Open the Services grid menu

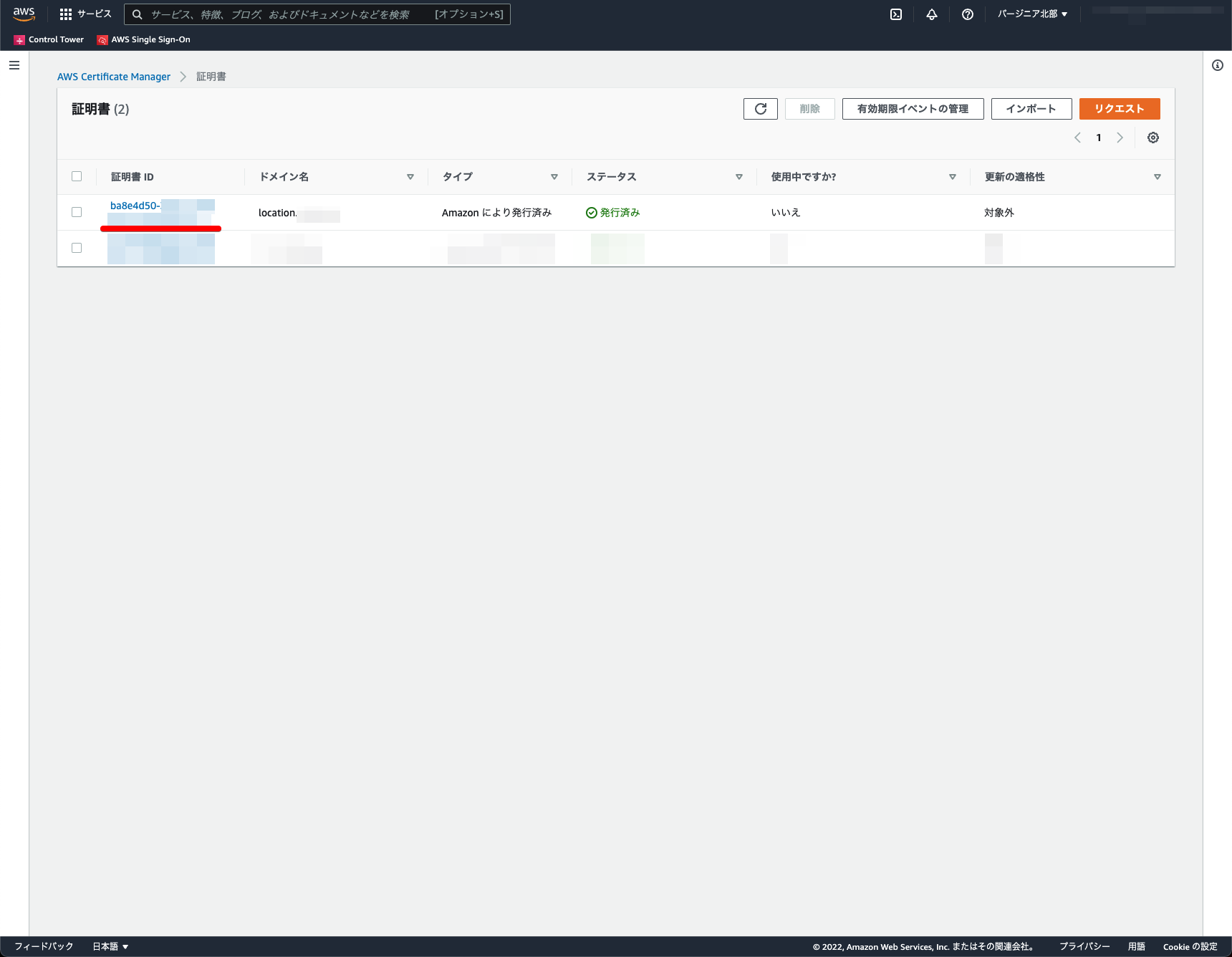pyautogui.click(x=85, y=14)
